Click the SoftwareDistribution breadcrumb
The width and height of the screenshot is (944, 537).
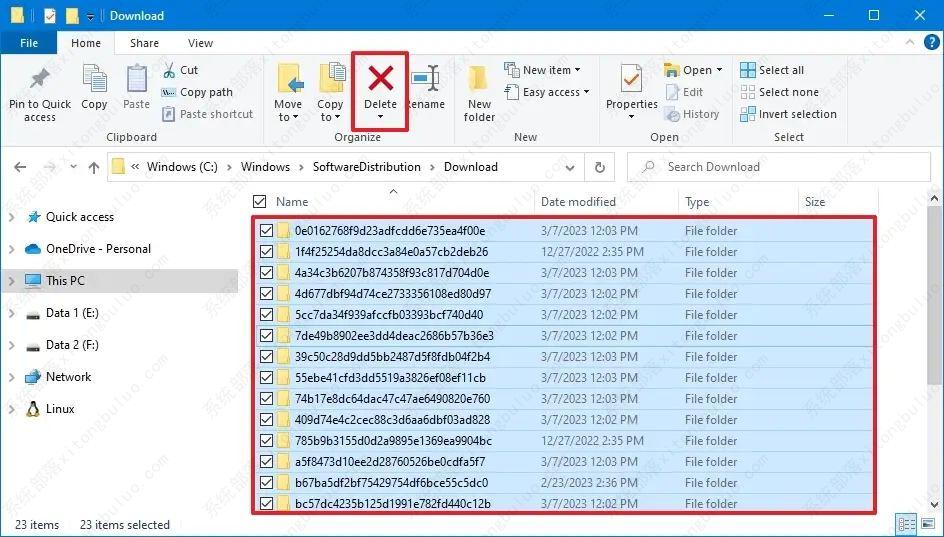pos(363,167)
